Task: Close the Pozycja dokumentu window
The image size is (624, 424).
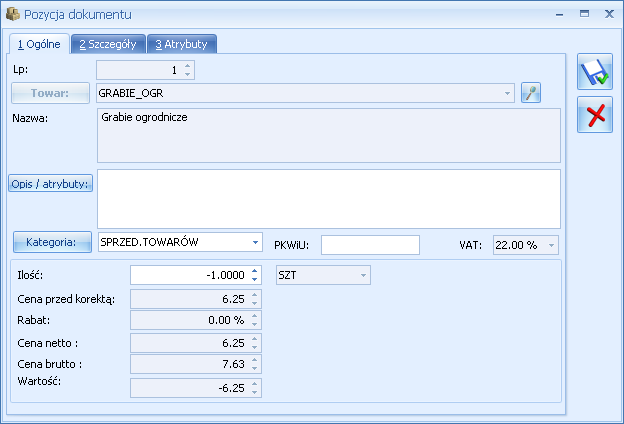Action: [x=609, y=14]
